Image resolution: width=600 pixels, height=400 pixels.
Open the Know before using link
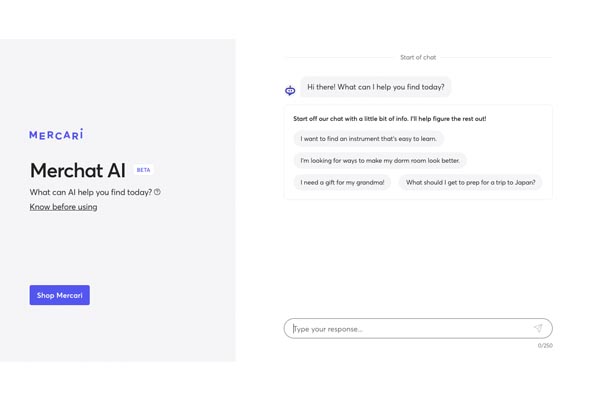(x=63, y=207)
